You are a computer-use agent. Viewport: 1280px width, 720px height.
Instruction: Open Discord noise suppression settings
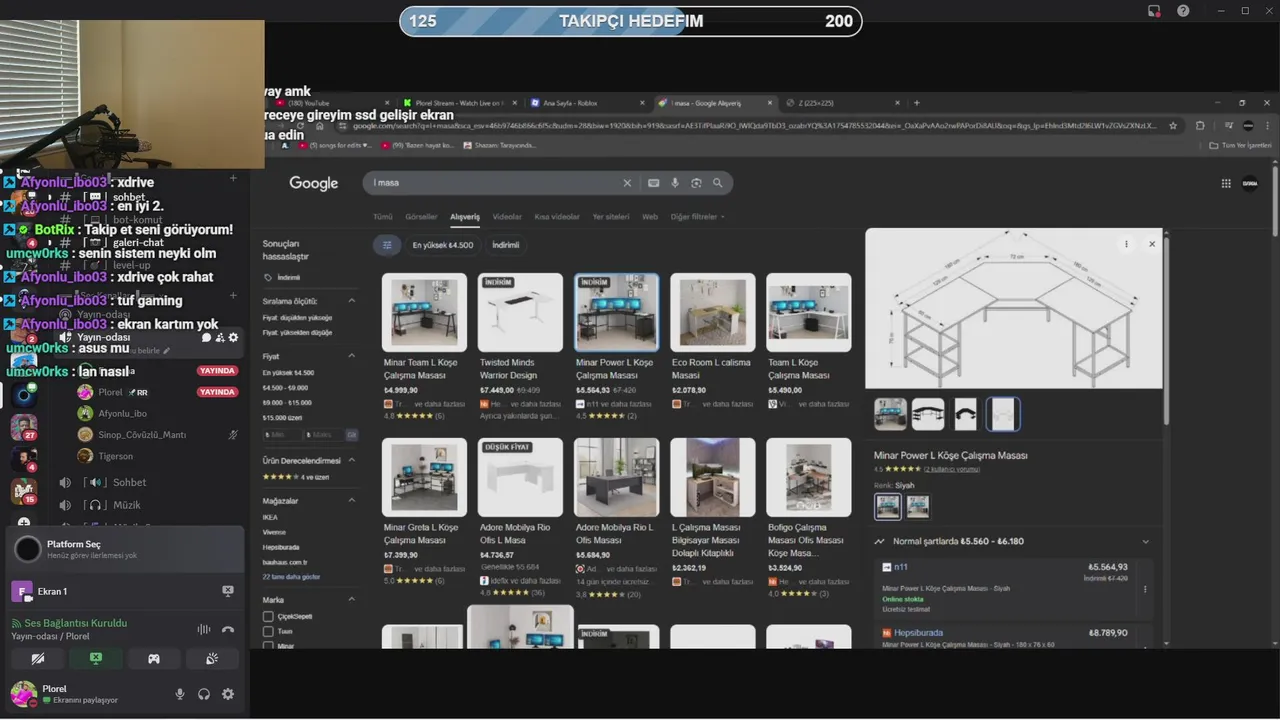point(204,630)
